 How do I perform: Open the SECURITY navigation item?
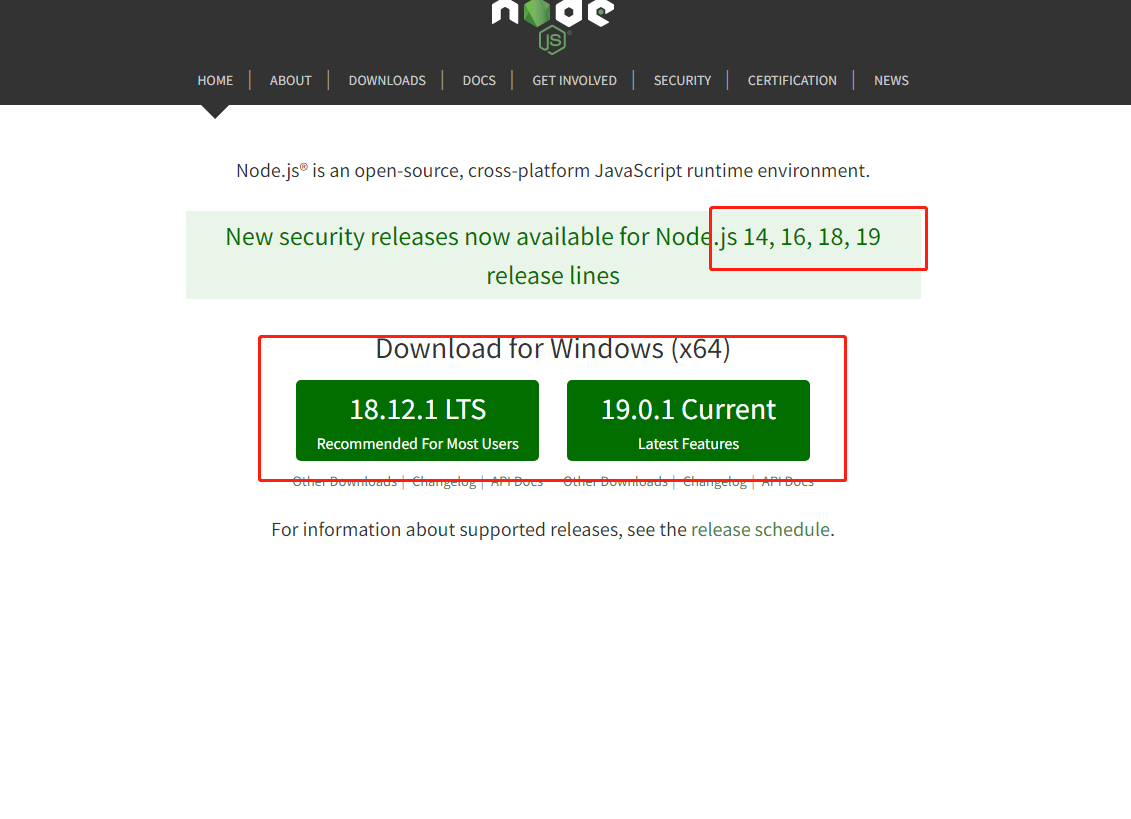coord(682,81)
